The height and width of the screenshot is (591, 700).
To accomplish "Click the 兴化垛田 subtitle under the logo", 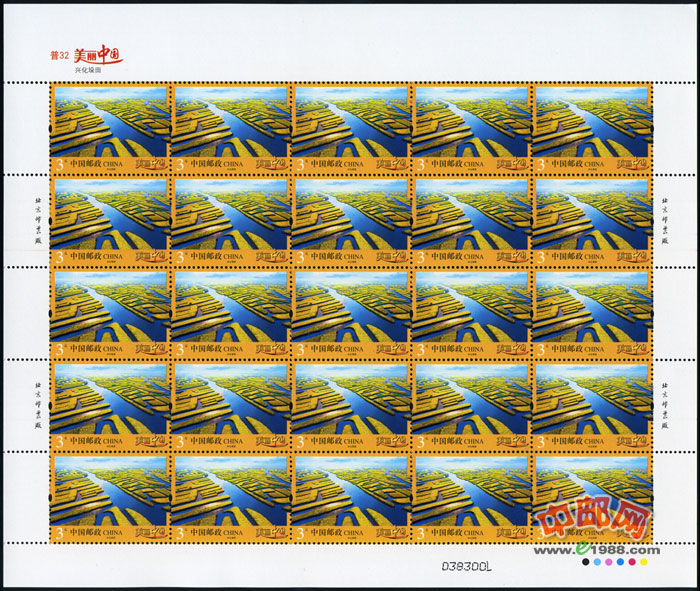I will [88, 71].
